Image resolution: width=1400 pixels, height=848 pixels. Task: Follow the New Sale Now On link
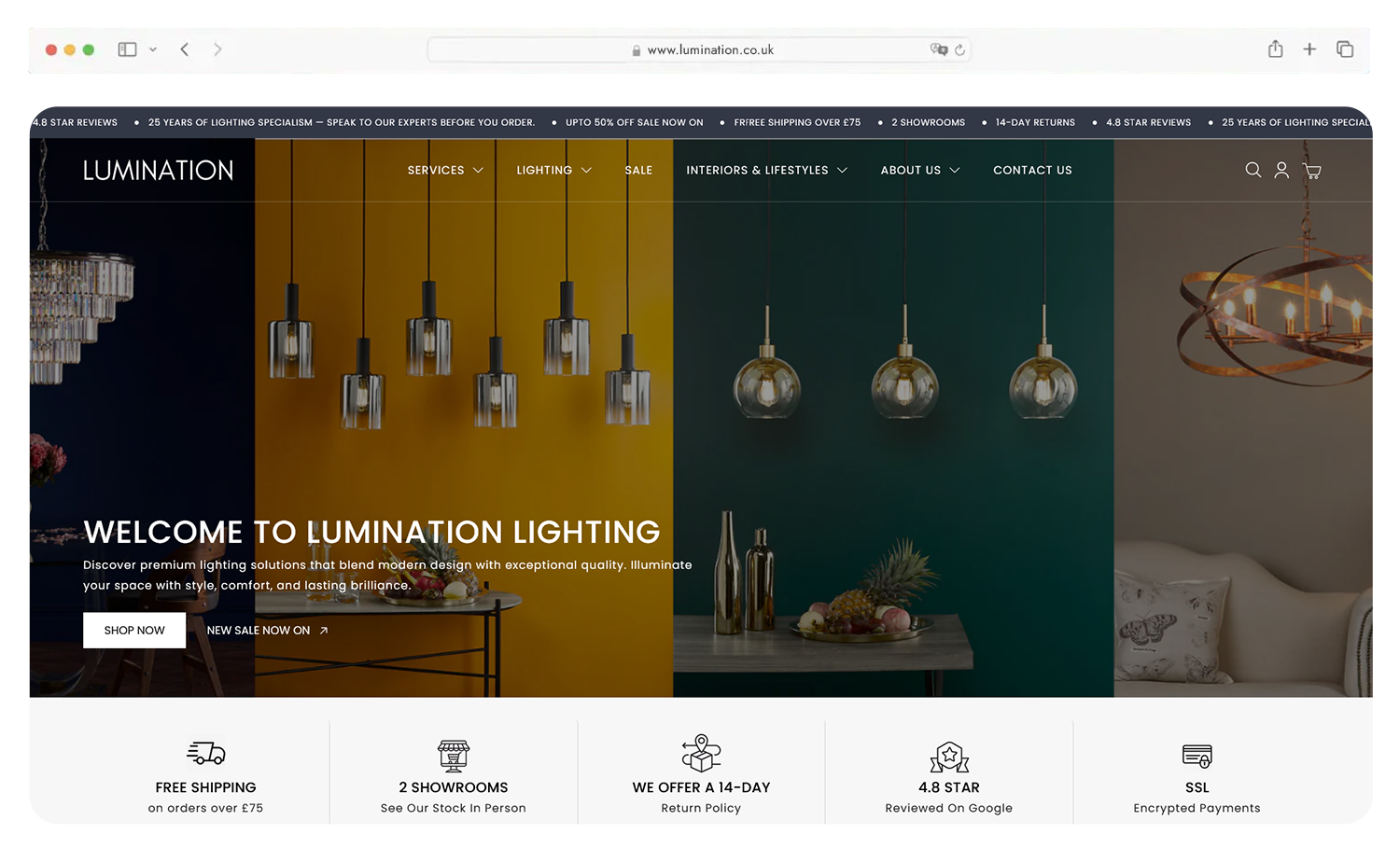click(266, 630)
